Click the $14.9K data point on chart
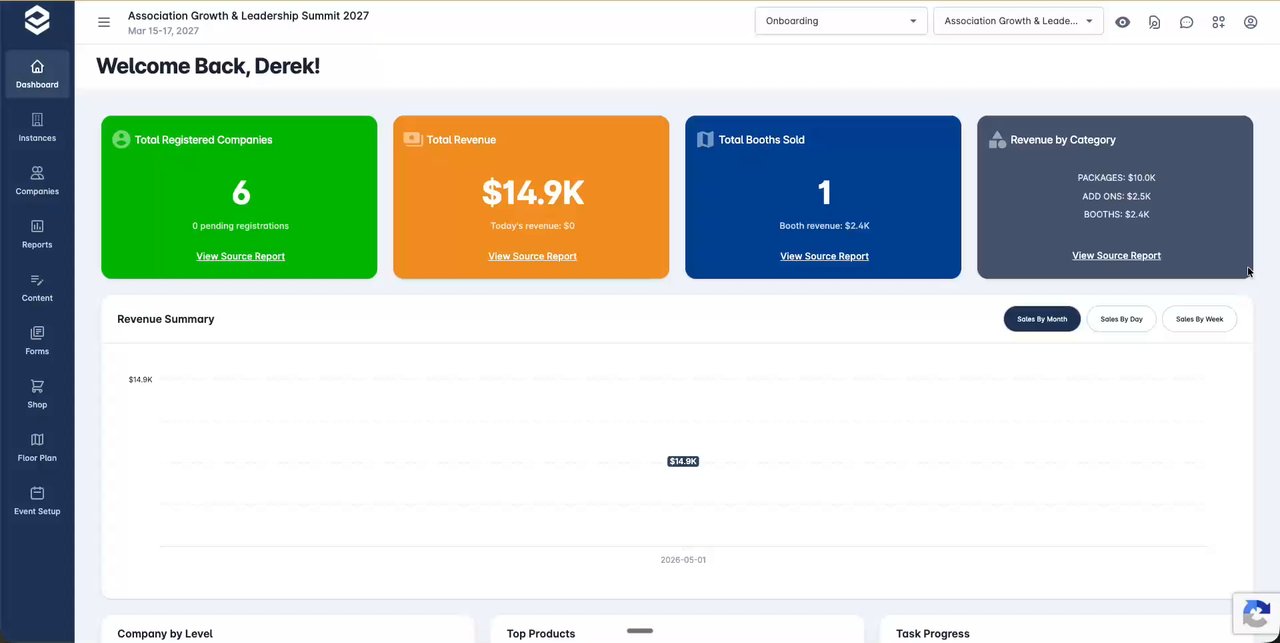The image size is (1280, 643). click(683, 461)
